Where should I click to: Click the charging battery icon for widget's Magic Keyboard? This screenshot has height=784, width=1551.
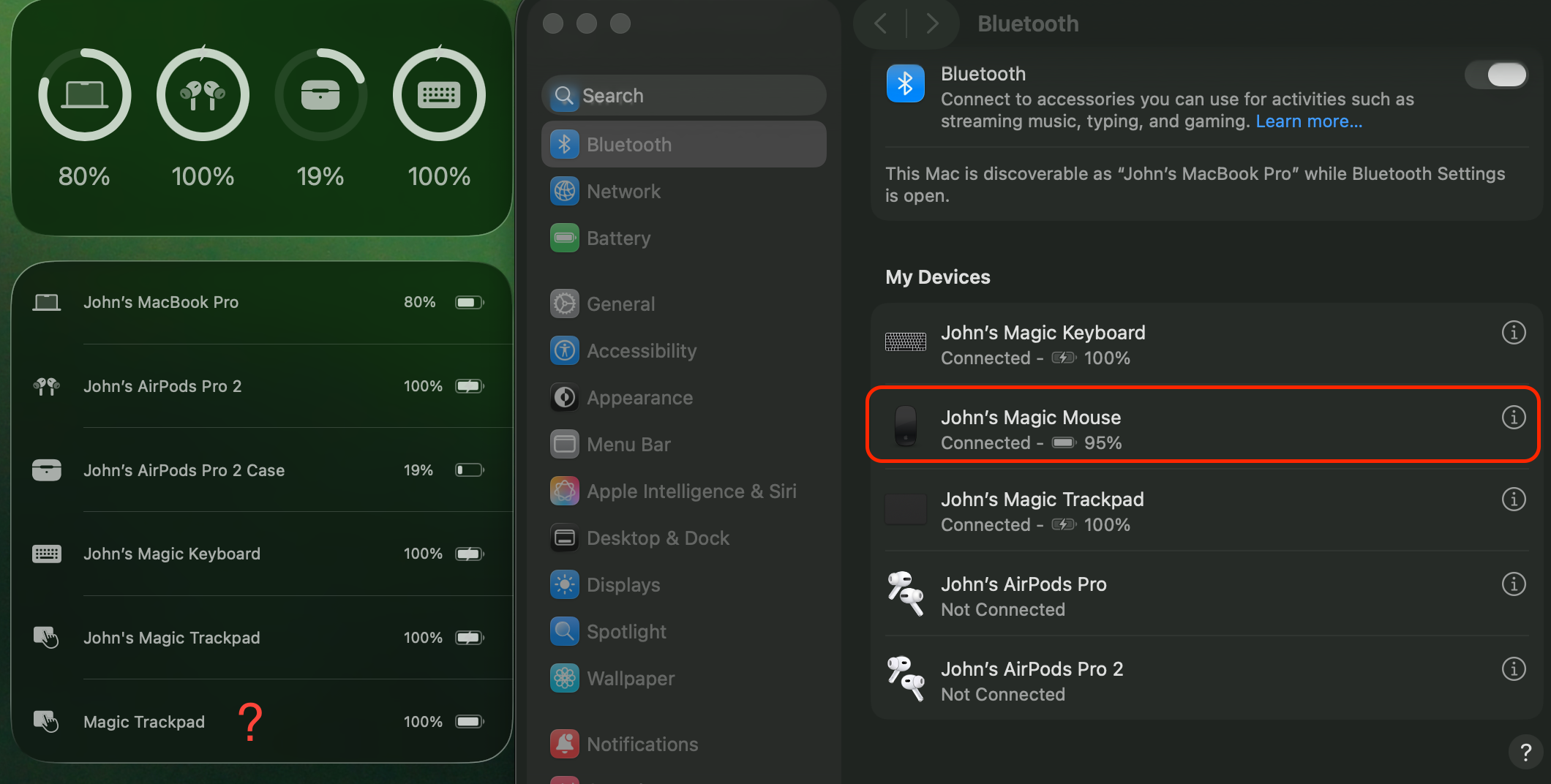point(470,554)
